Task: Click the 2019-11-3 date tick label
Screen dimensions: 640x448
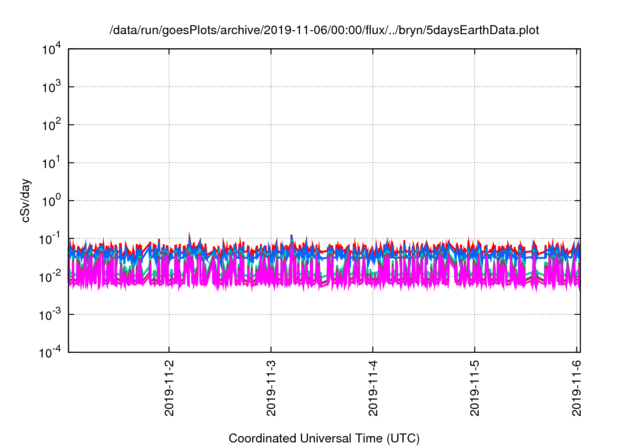Action: [x=271, y=388]
